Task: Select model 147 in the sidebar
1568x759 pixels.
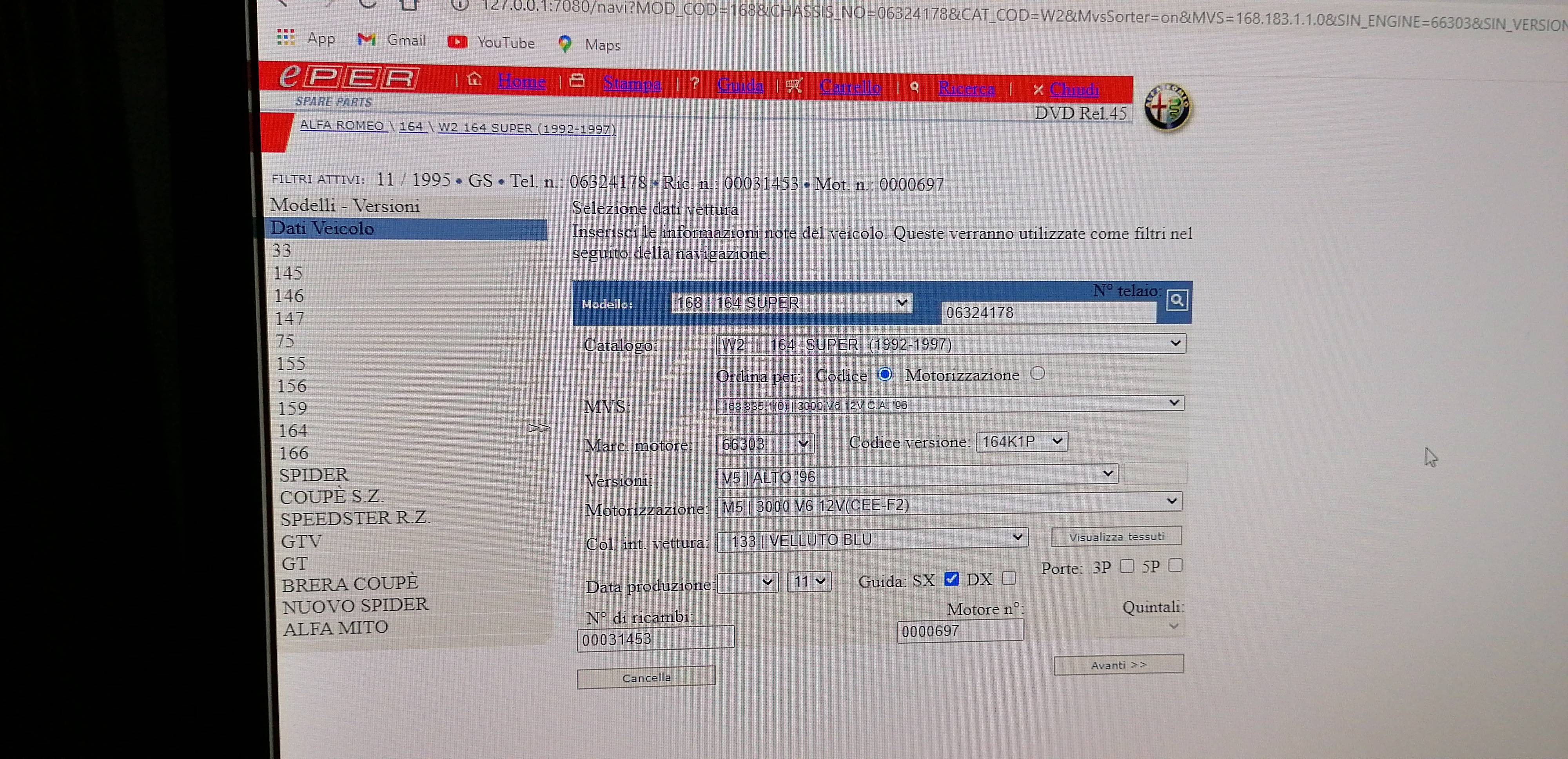Action: 289,318
